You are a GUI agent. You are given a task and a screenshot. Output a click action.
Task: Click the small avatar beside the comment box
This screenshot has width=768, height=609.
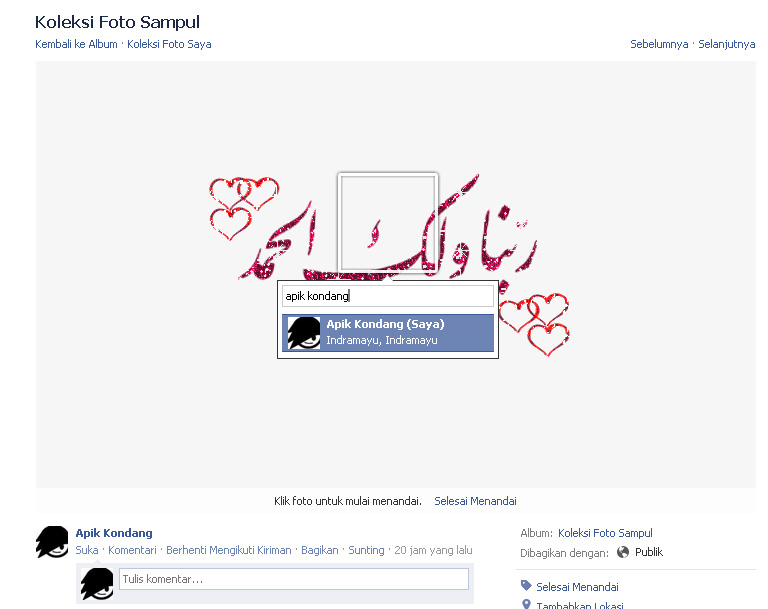[x=97, y=584]
